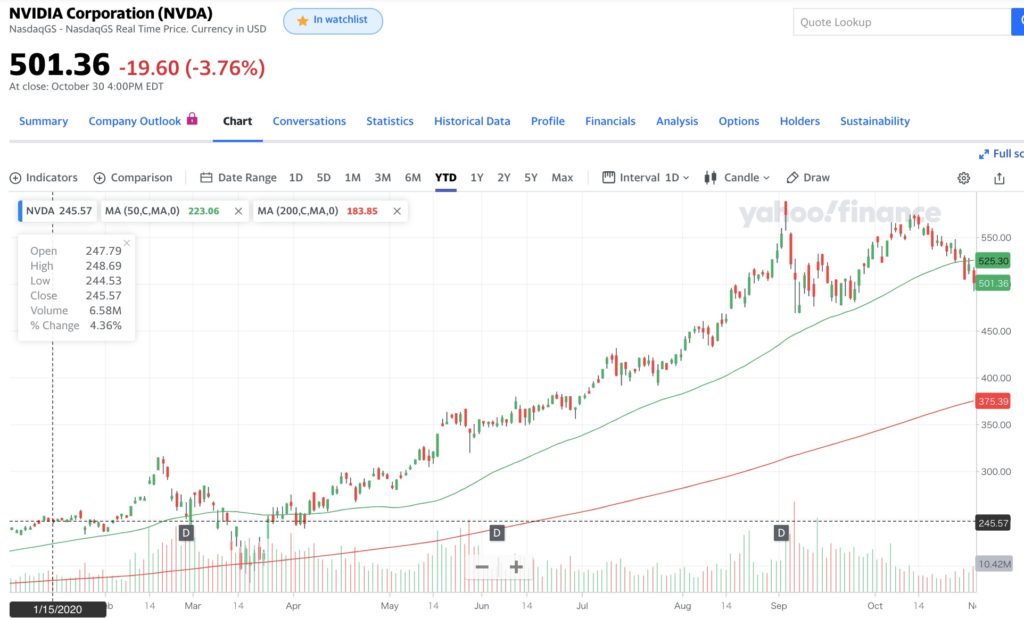Close the OHLC data tooltip box

click(x=127, y=243)
